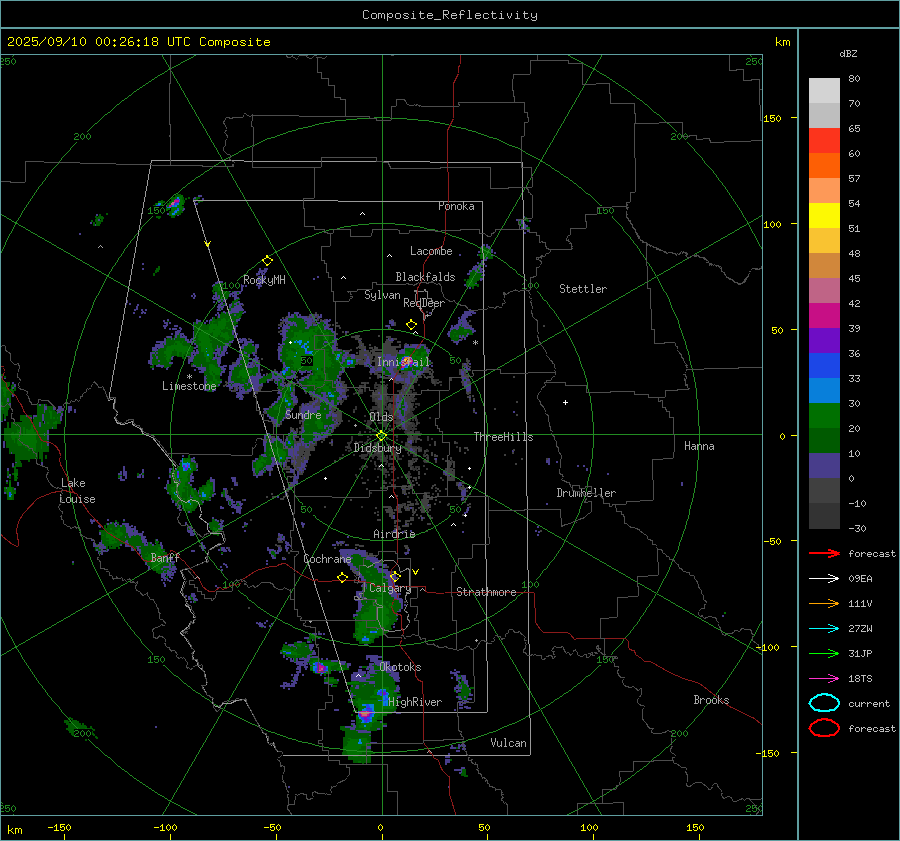Click the 'Innisfail' map label
This screenshot has width=900, height=841.
[x=404, y=362]
